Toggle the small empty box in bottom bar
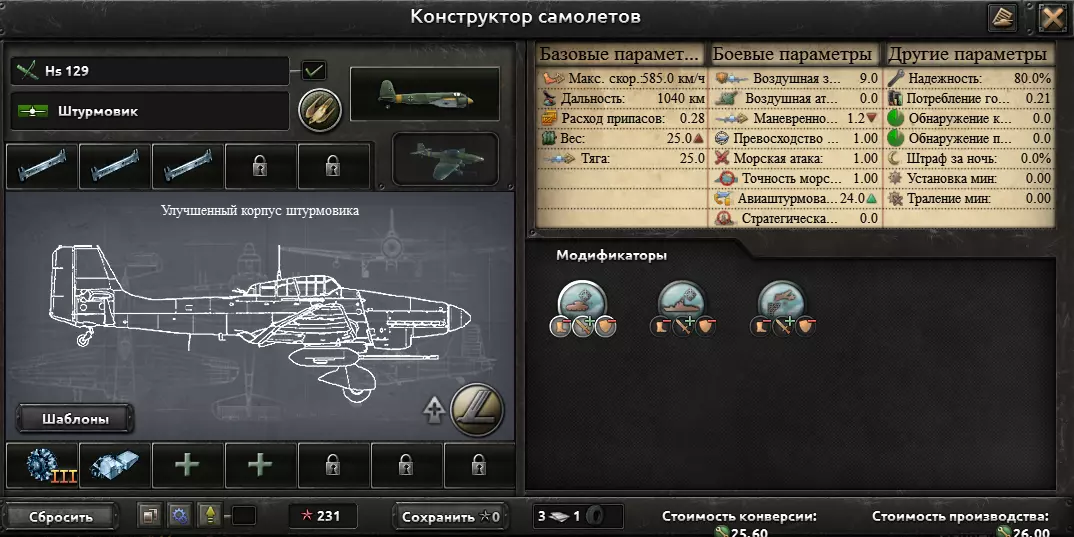The height and width of the screenshot is (537, 1074). tap(244, 516)
